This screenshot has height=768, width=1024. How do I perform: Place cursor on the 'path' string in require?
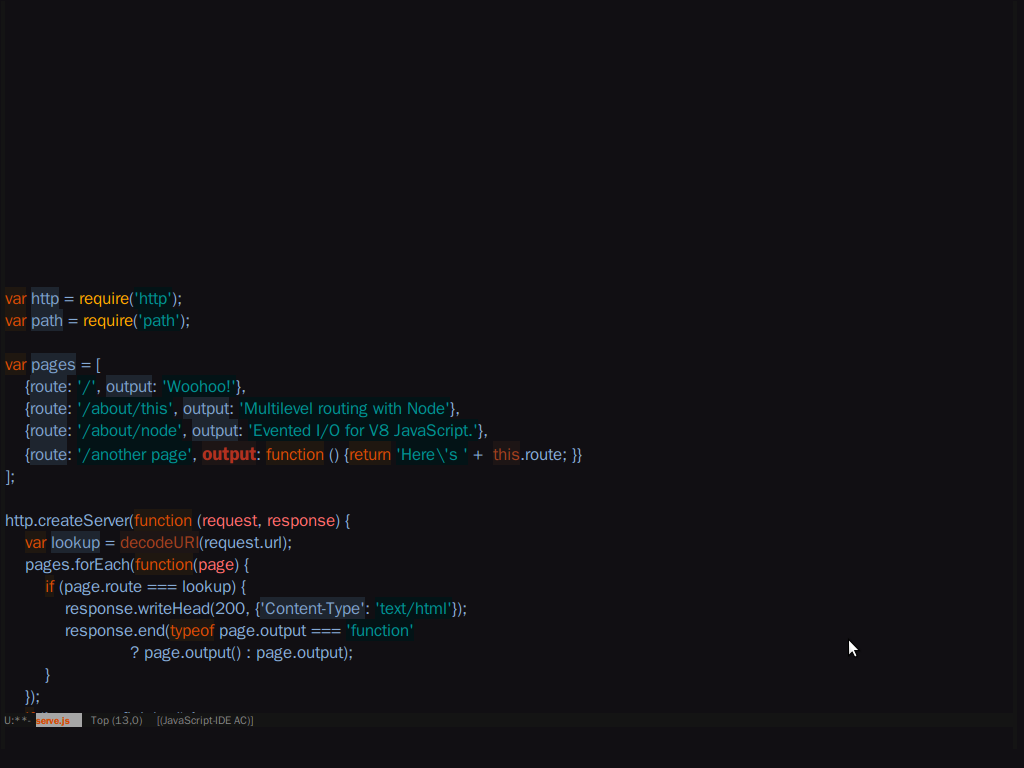[159, 321]
